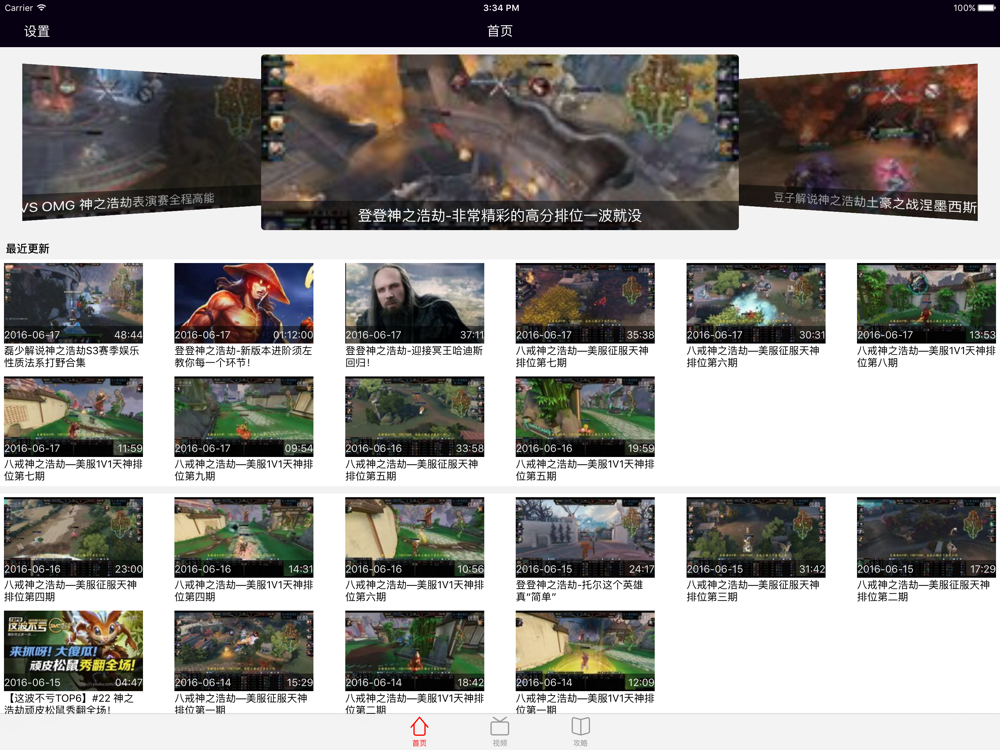The width and height of the screenshot is (1000, 750).
Task: Play the 18:42 video thumbnail
Action: point(415,651)
